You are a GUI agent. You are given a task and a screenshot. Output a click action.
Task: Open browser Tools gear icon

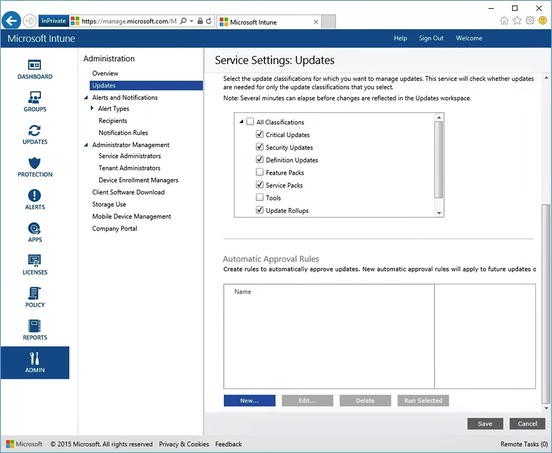(x=530, y=20)
